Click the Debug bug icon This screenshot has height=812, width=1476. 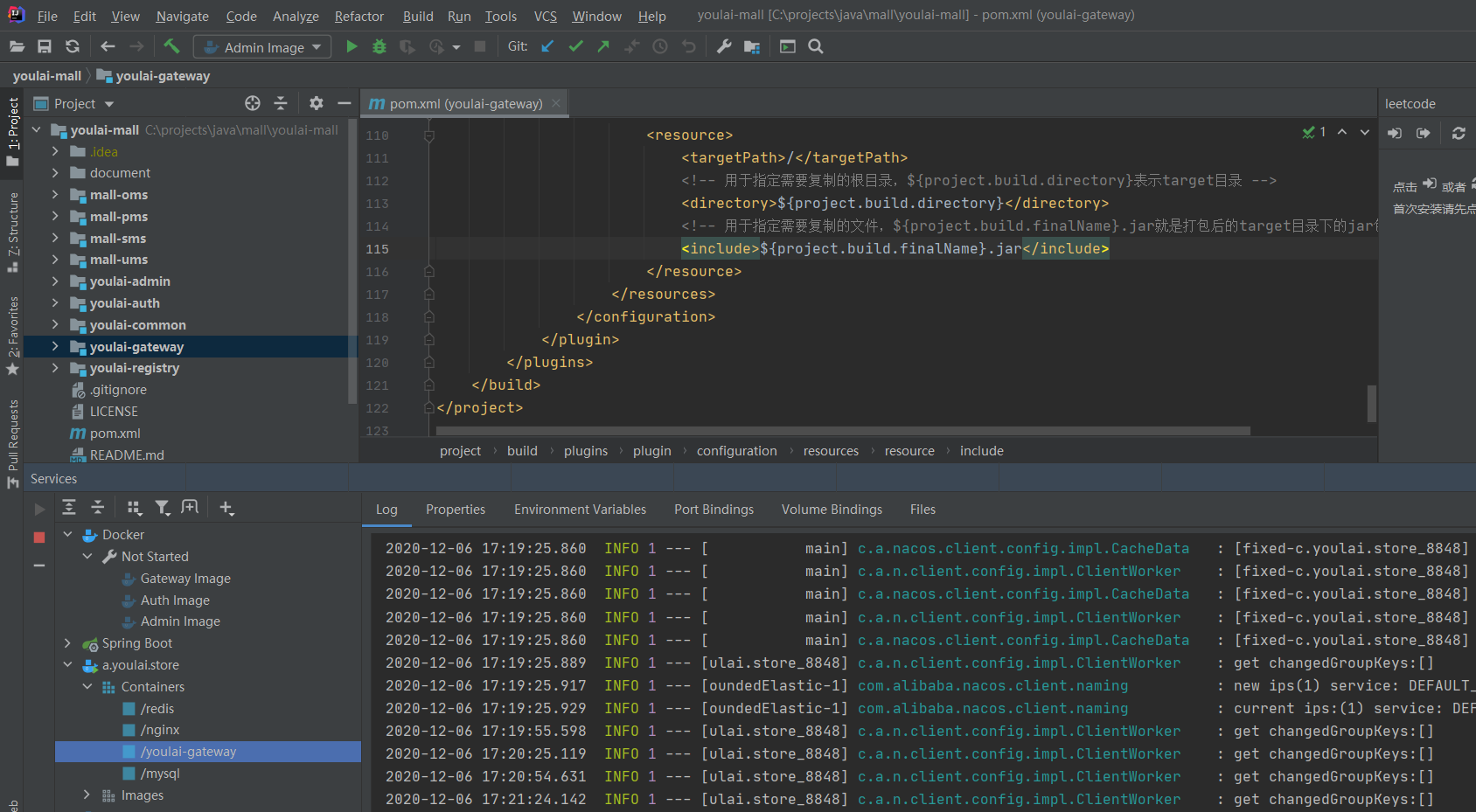379,46
